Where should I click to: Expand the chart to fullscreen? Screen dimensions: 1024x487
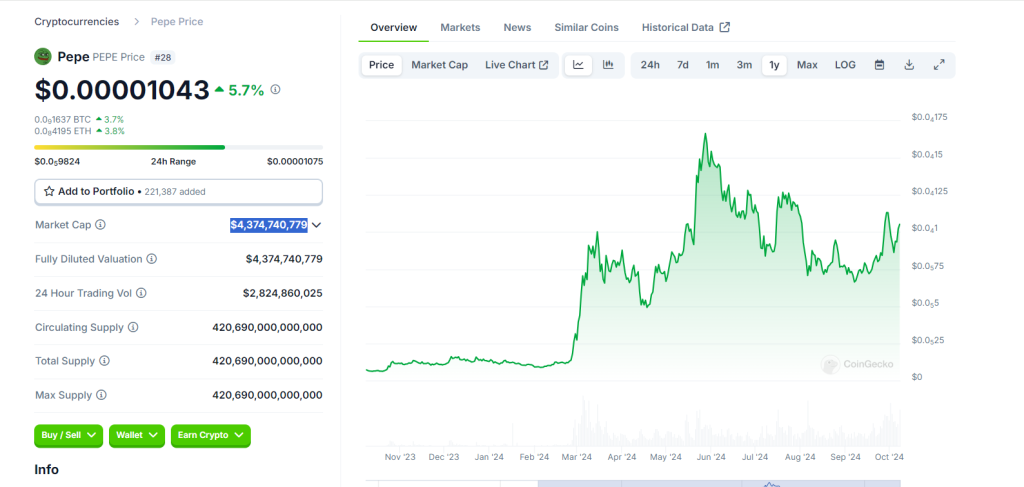pyautogui.click(x=939, y=65)
